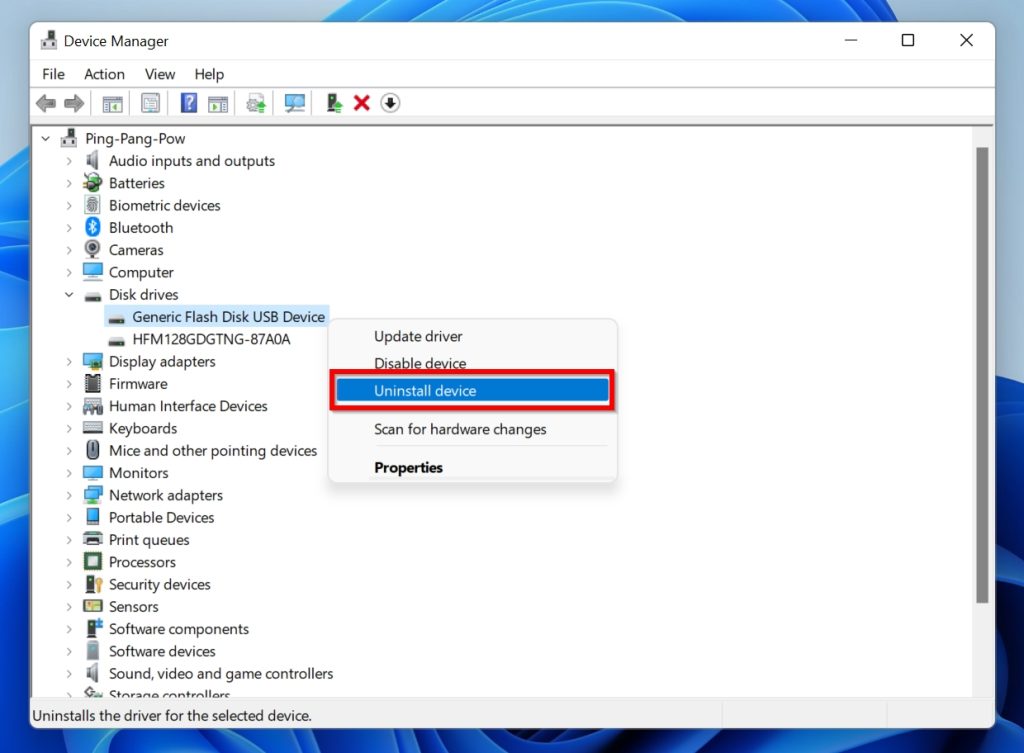
Task: Collapse the Disk drives category
Action: coord(68,294)
